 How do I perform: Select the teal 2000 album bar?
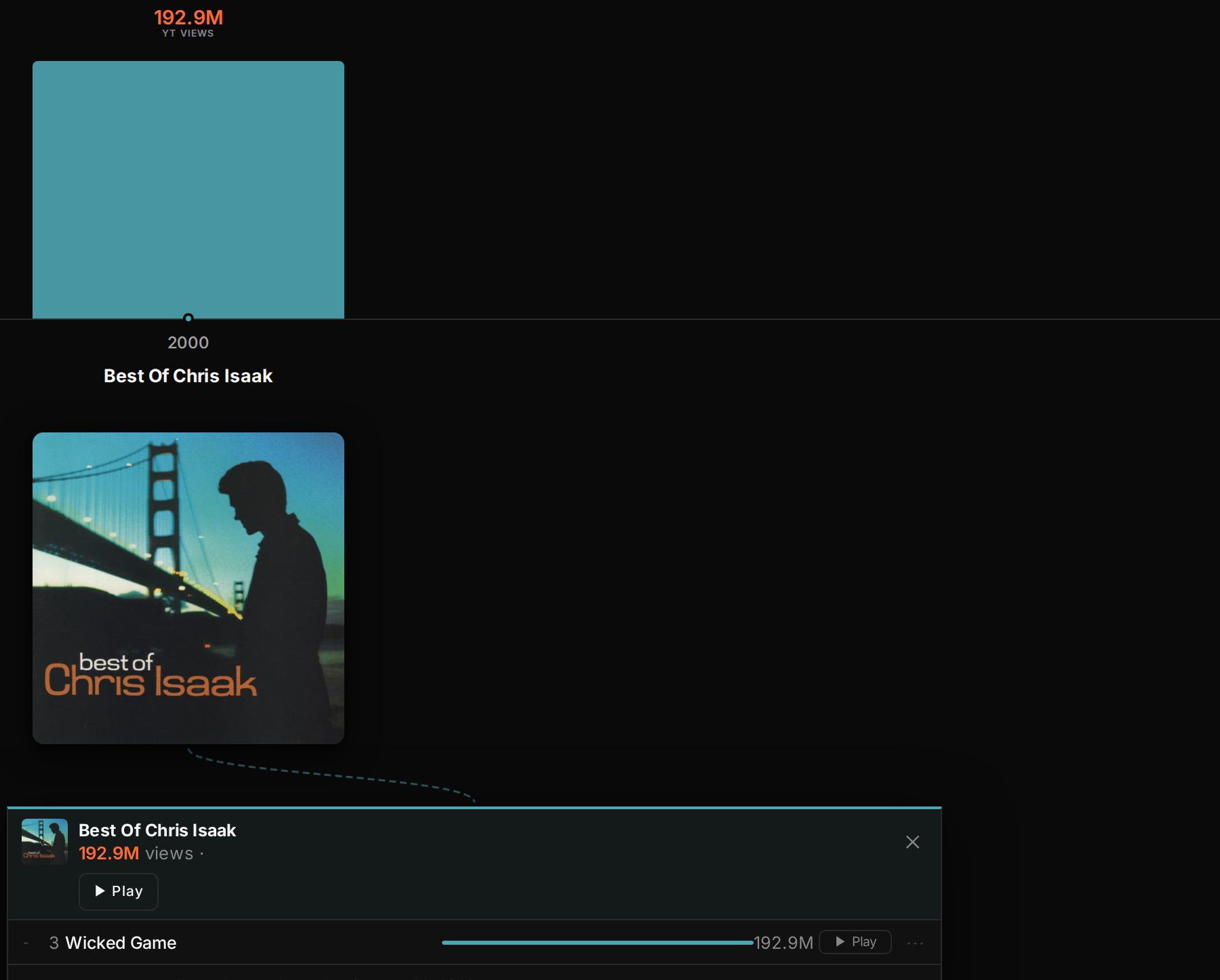[188, 190]
